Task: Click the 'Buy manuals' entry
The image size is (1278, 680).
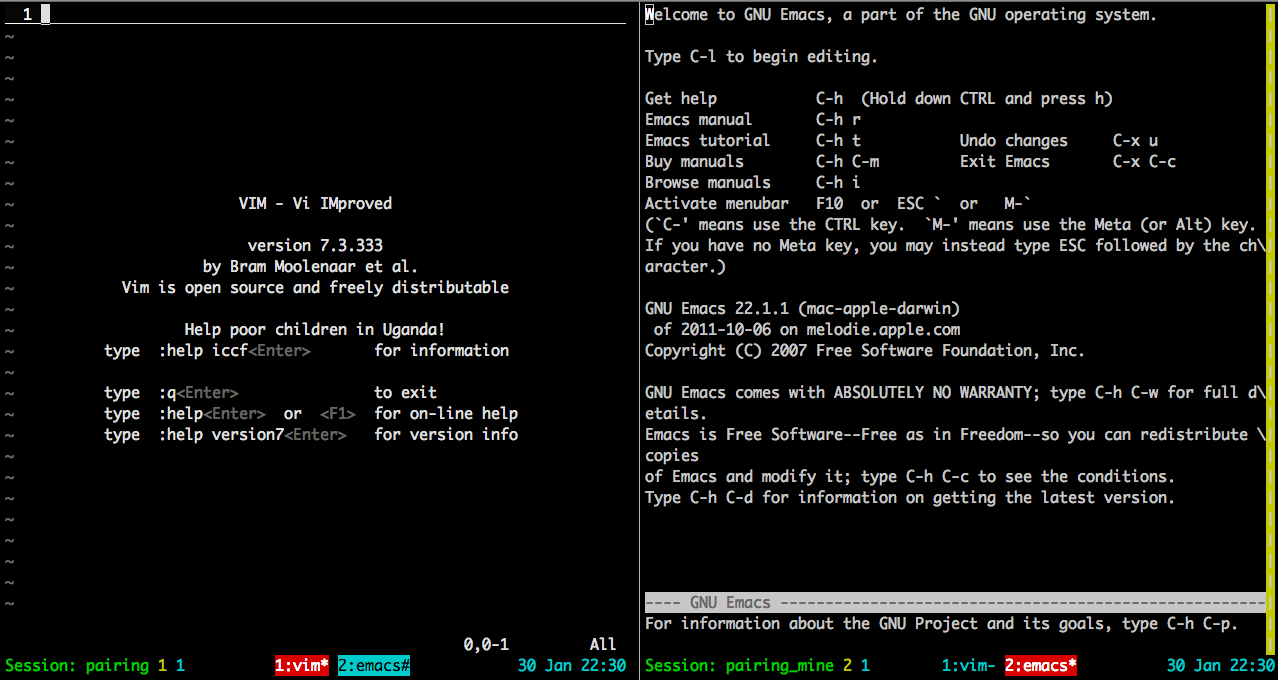Action: [x=694, y=161]
